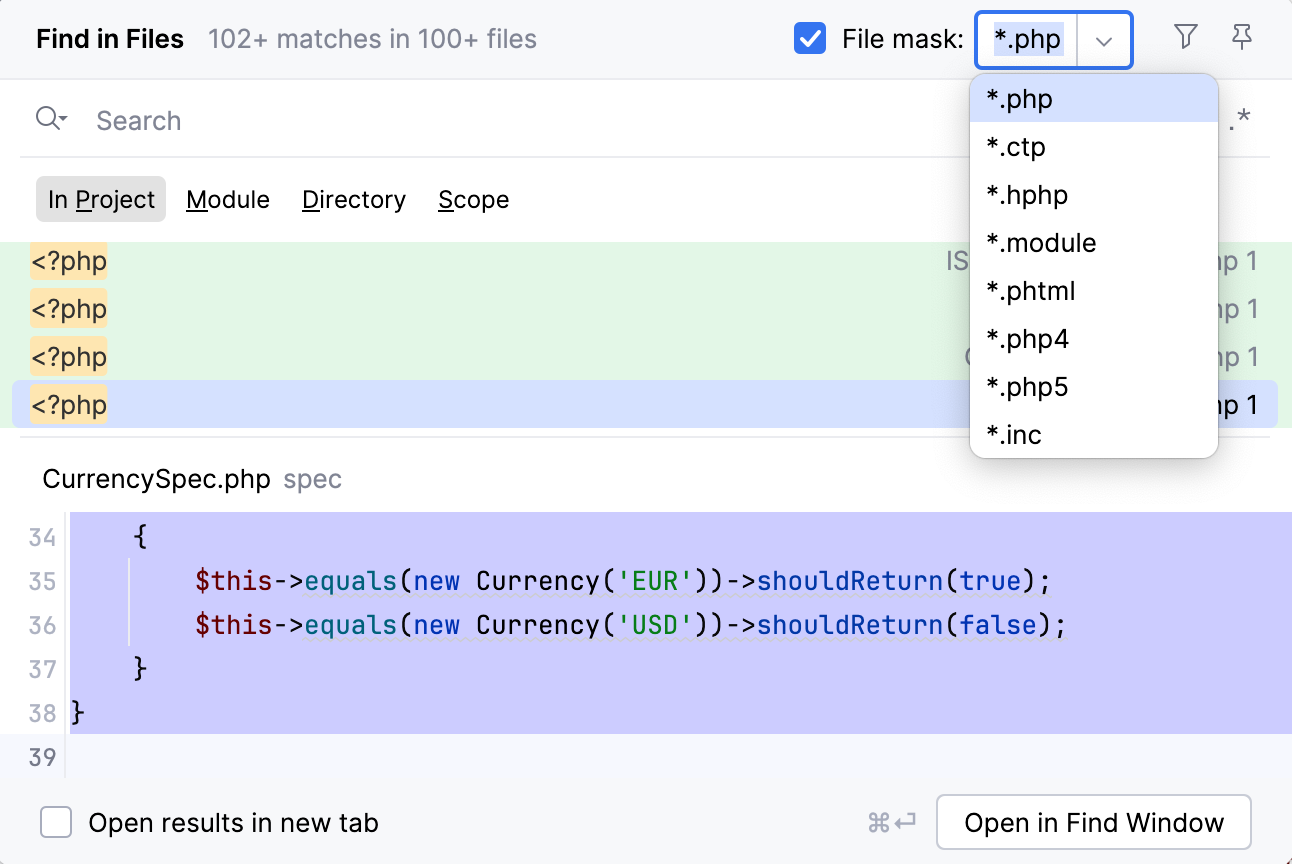Pin the Find in Files popup
The height and width of the screenshot is (864, 1292).
[1242, 37]
